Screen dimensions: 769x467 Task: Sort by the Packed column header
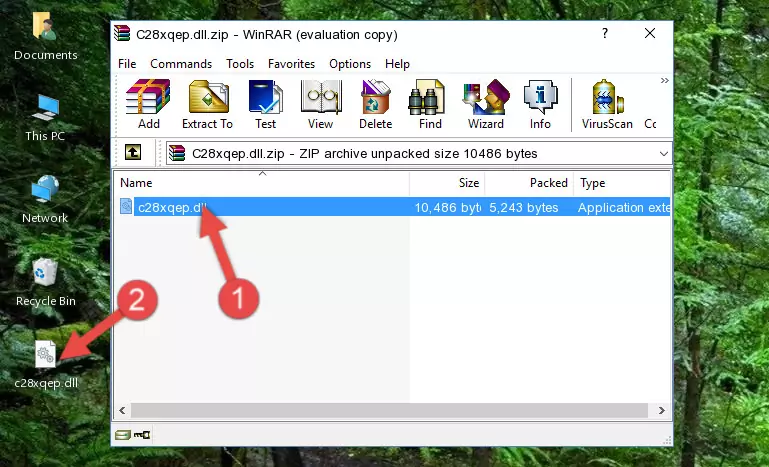(x=529, y=182)
